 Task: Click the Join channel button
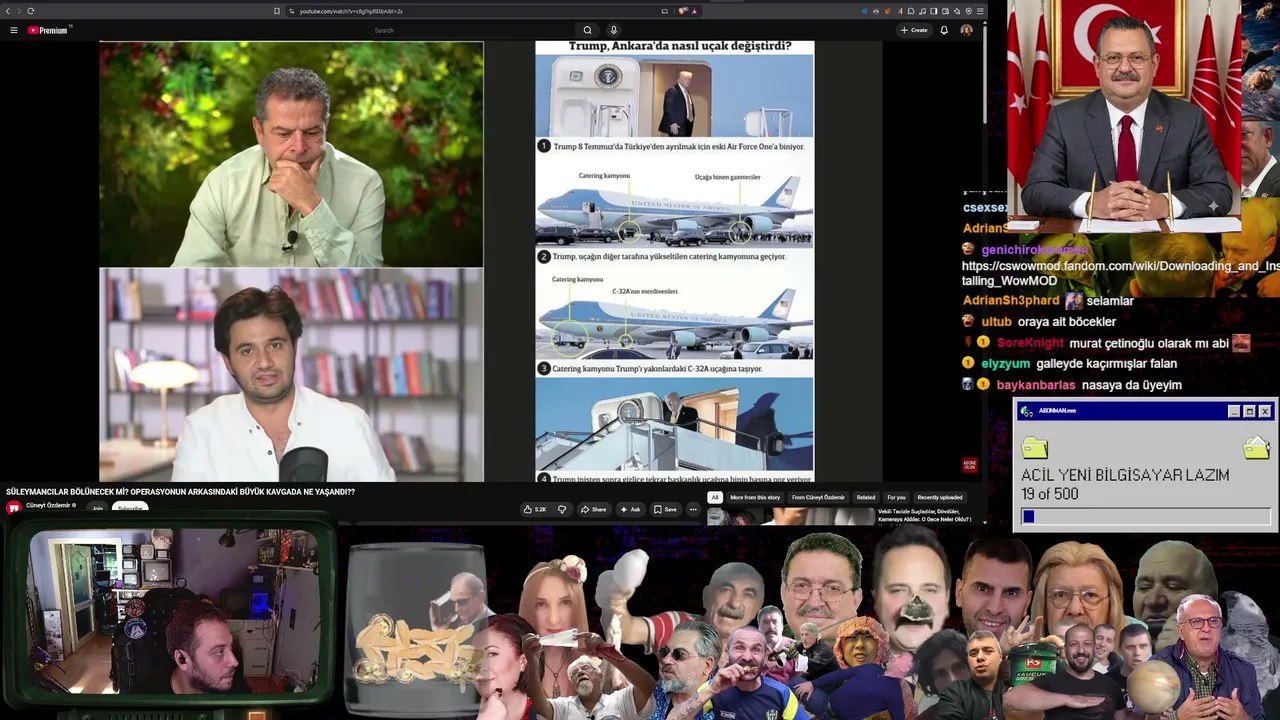(97, 508)
